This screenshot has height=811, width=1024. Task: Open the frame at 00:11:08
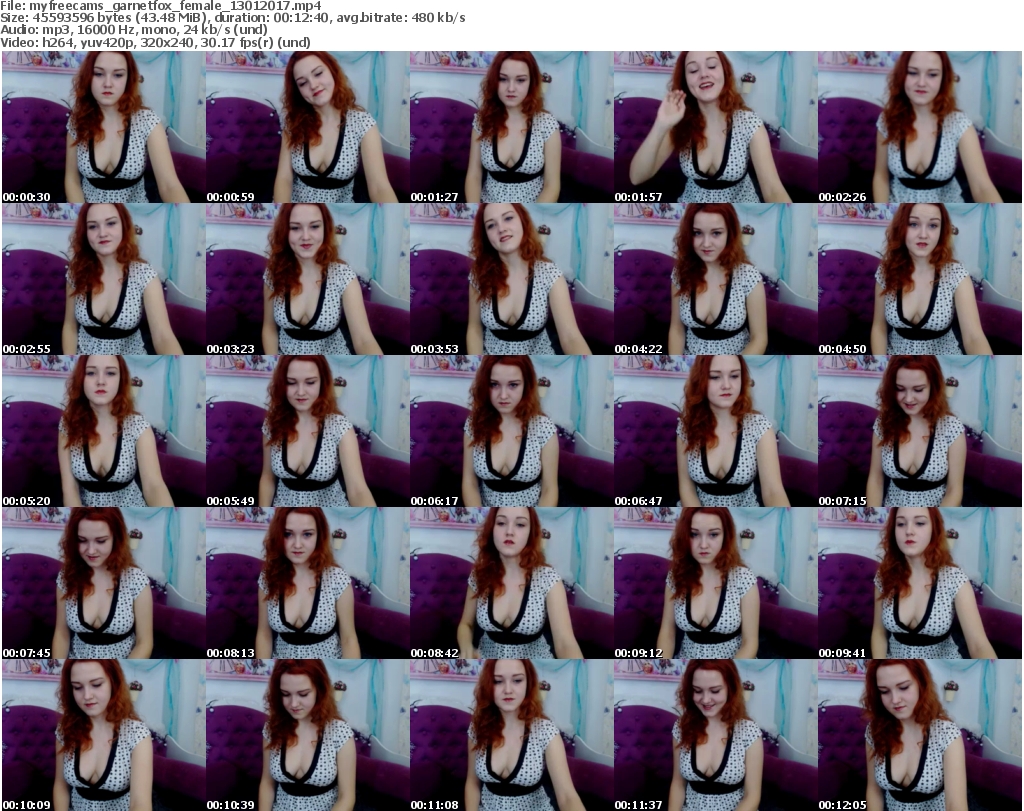click(x=511, y=735)
